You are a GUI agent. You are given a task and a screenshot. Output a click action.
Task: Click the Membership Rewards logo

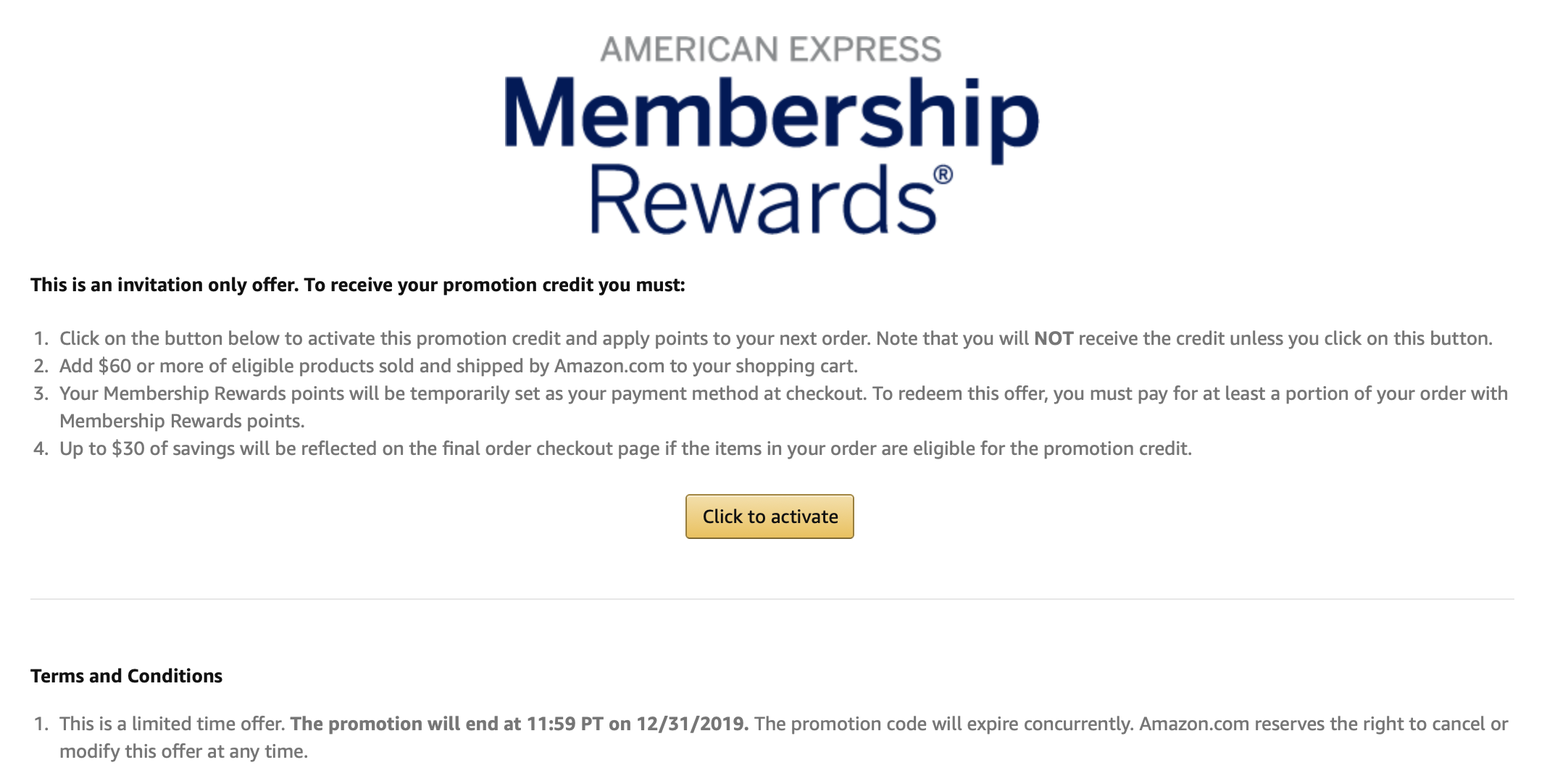coord(772,135)
